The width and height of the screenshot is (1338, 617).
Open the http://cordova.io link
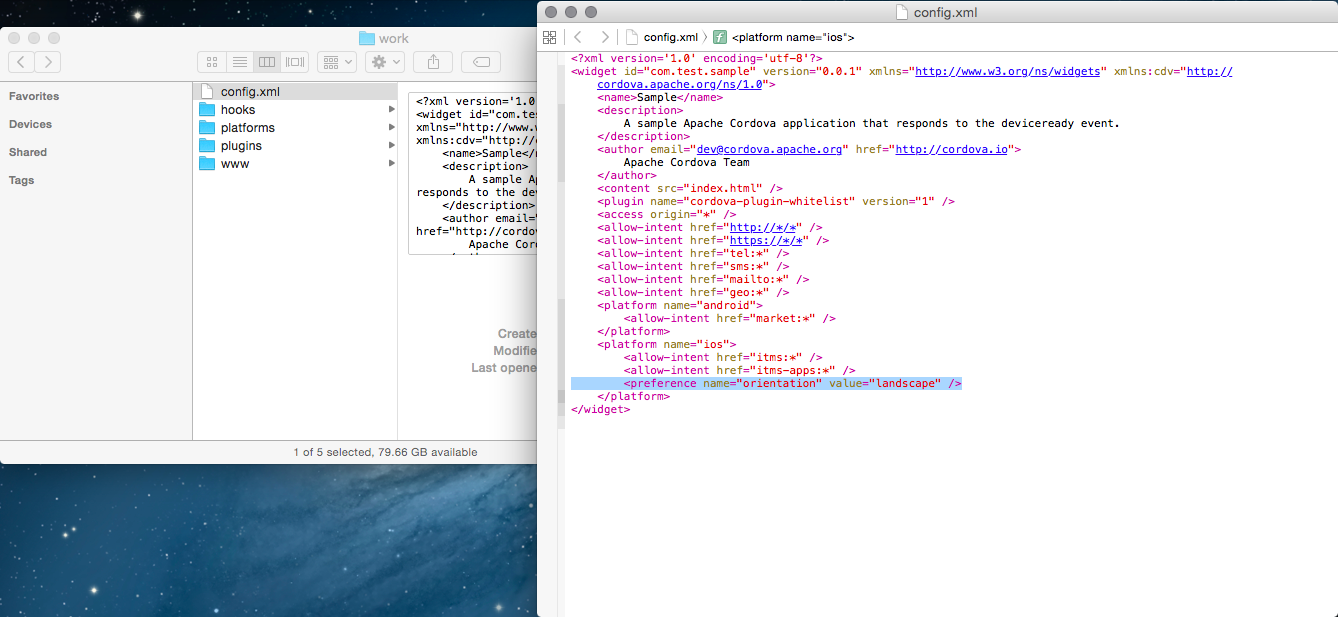click(951, 149)
